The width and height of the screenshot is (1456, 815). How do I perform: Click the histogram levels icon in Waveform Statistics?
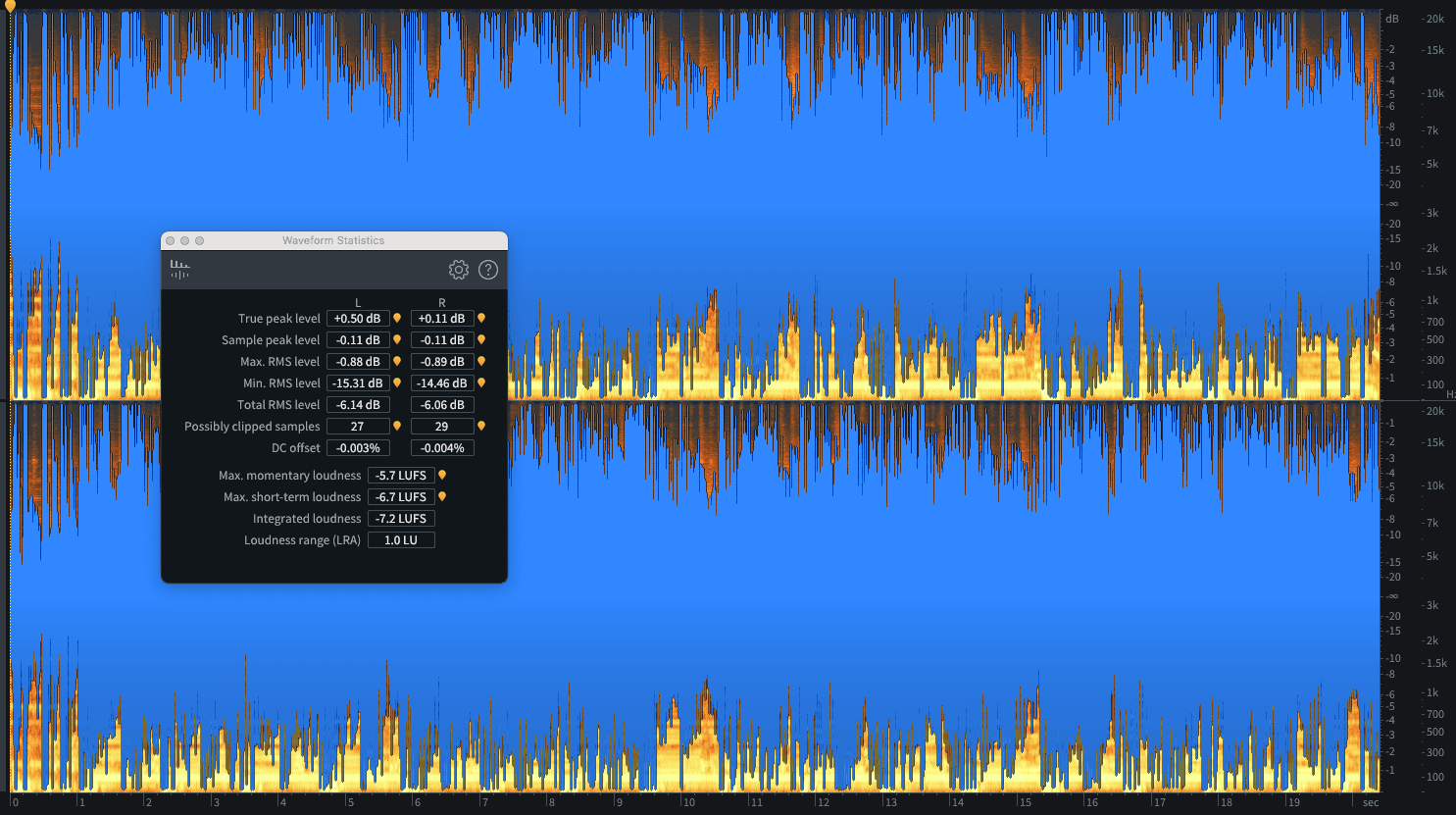coord(179,270)
